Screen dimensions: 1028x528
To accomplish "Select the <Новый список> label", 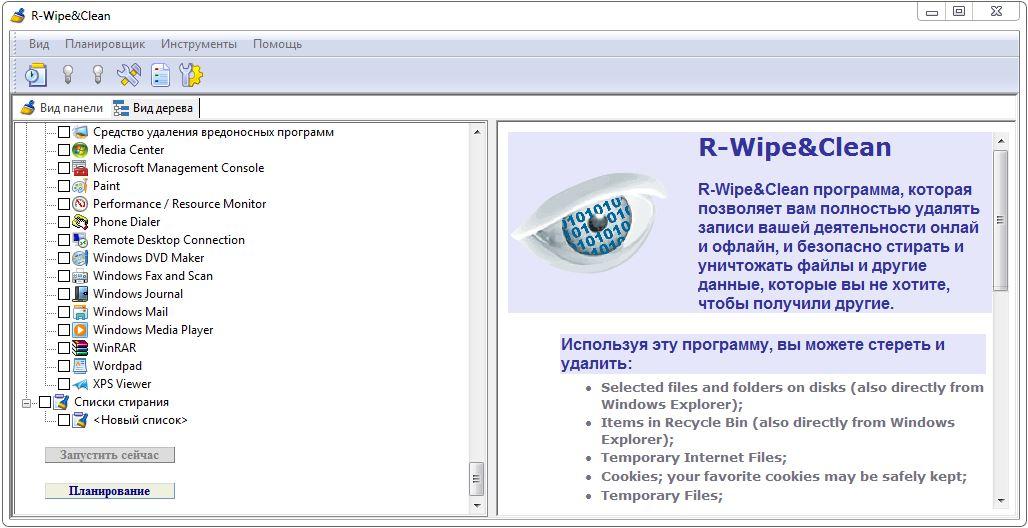I will [x=140, y=420].
